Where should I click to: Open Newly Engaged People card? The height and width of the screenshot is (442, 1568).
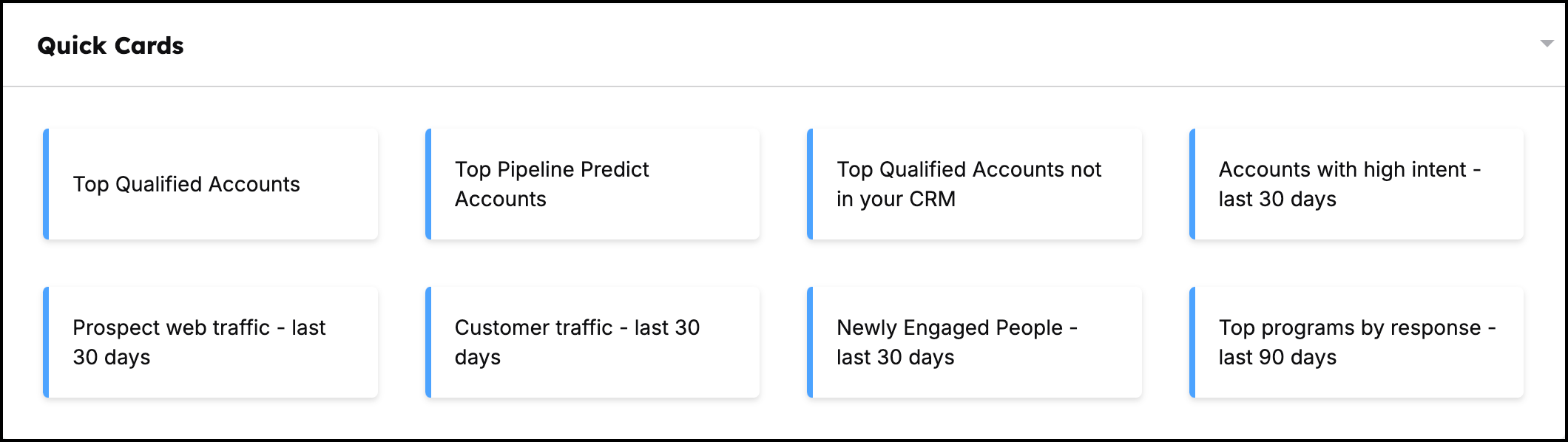(975, 342)
